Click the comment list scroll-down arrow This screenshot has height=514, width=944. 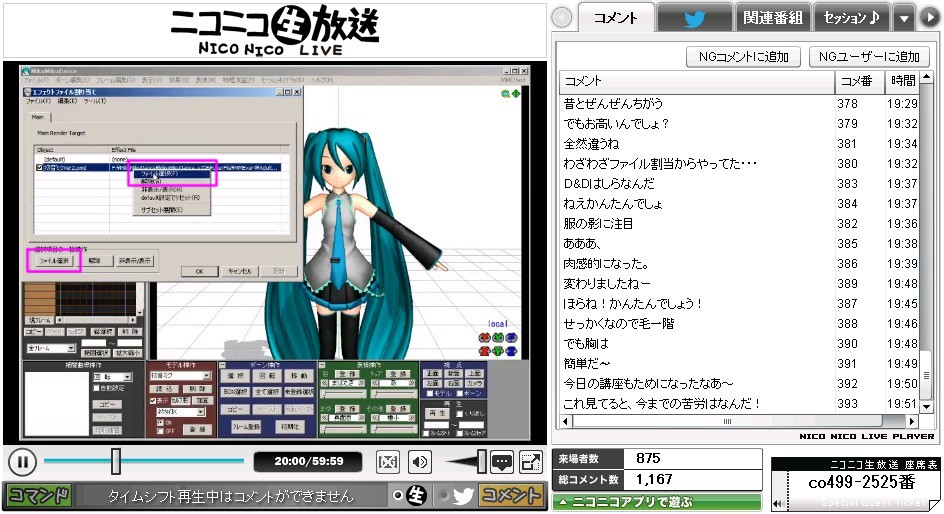click(x=928, y=407)
